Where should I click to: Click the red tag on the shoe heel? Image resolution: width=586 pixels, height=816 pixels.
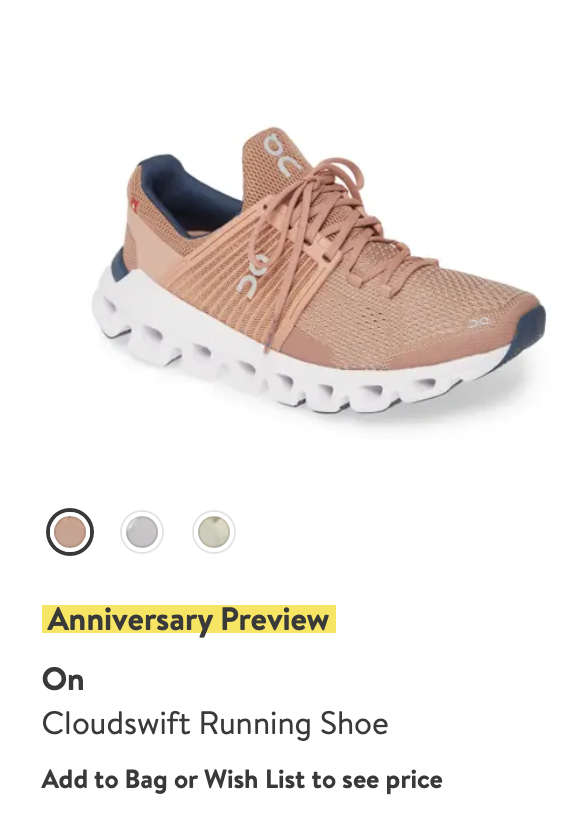click(x=135, y=205)
